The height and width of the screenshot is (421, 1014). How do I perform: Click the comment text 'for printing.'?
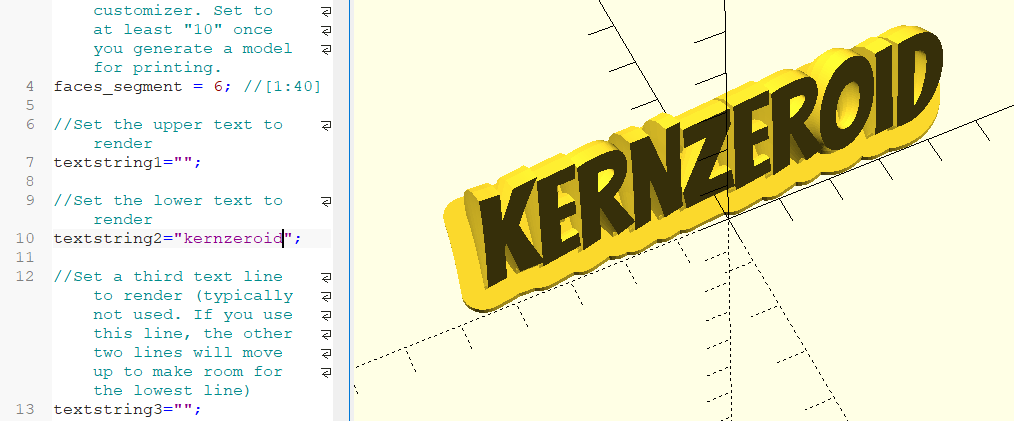click(x=158, y=68)
